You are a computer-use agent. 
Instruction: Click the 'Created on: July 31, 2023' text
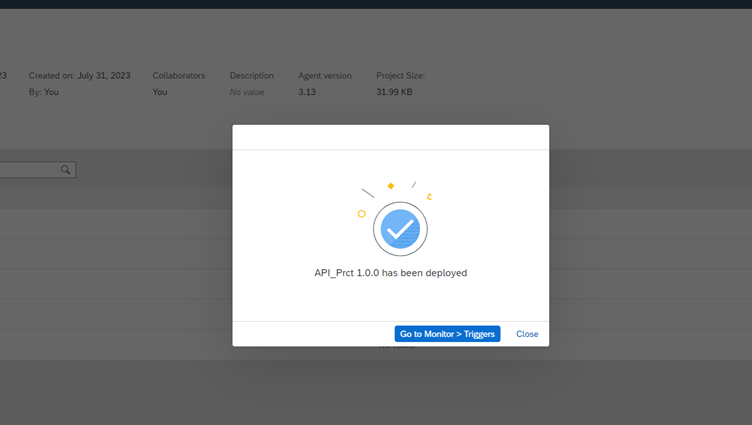tap(80, 76)
